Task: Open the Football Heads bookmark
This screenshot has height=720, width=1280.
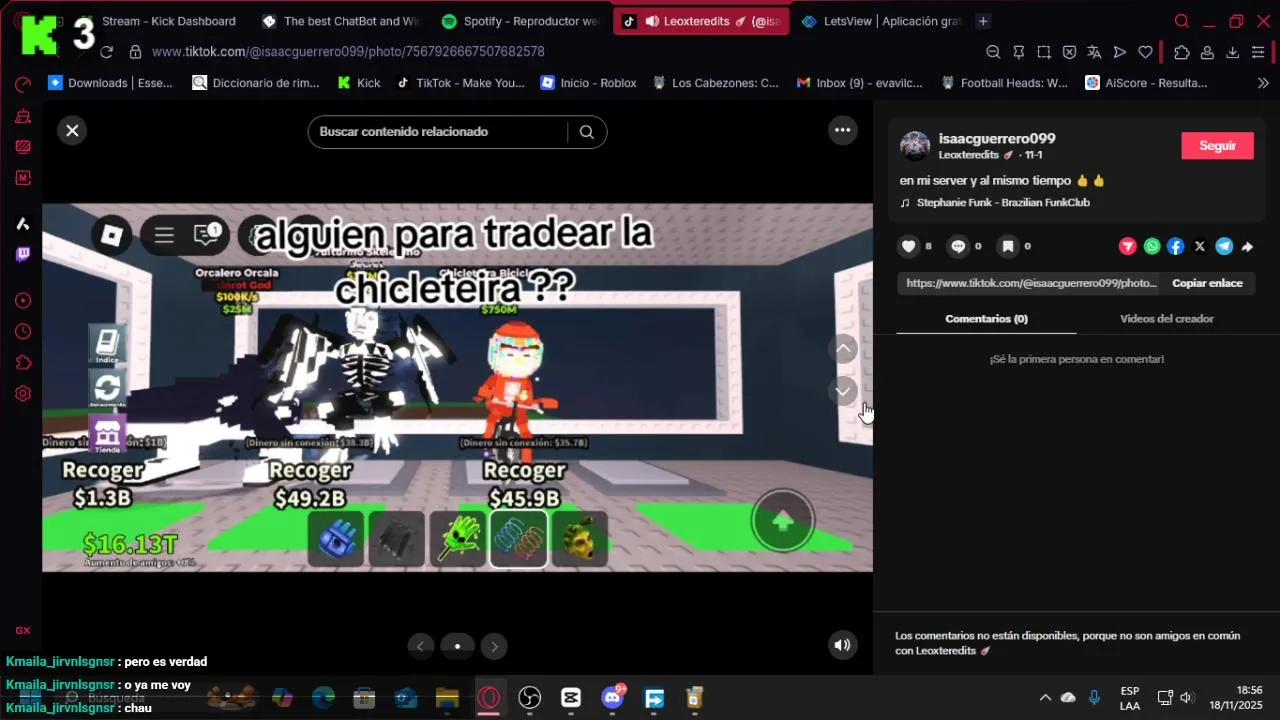Action: point(1005,83)
